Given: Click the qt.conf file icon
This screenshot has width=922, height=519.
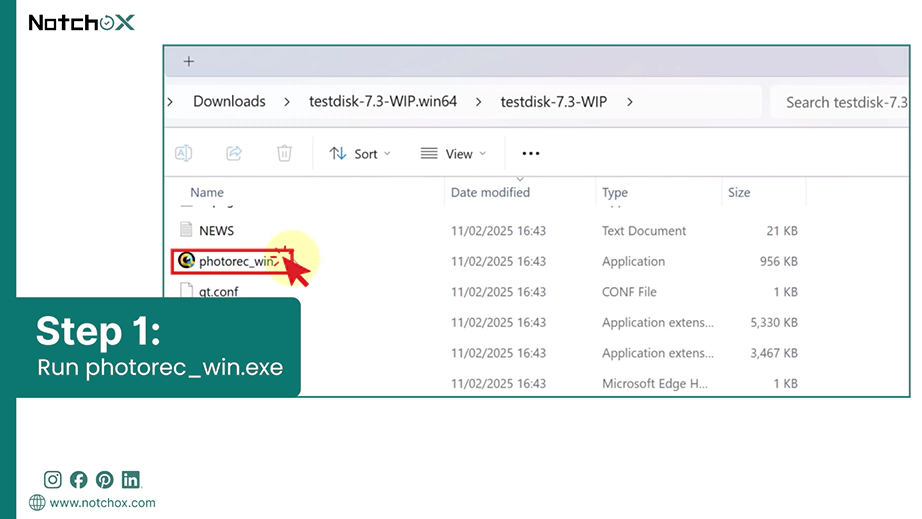Looking at the screenshot, I should (186, 290).
